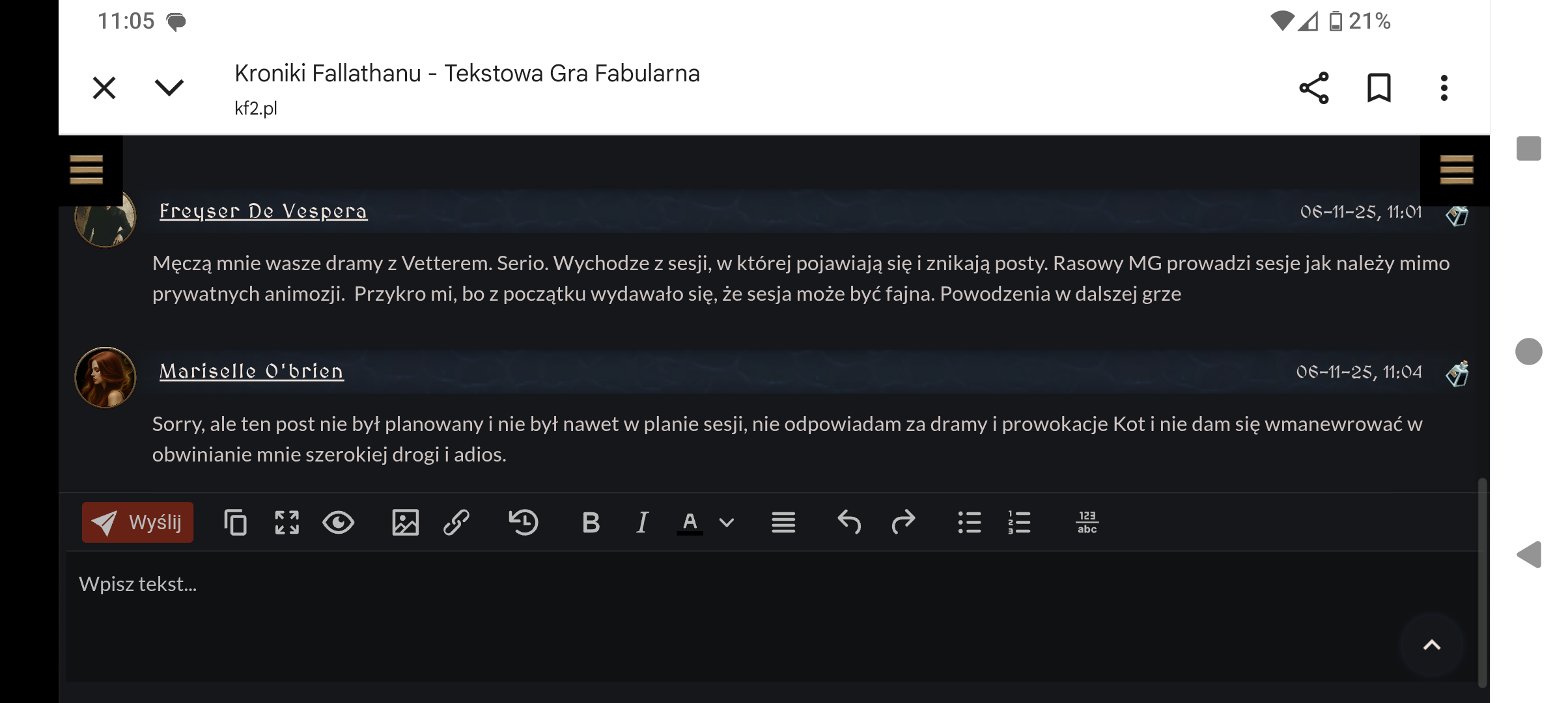Share this page via share icon
Image resolution: width=1568 pixels, height=703 pixels.
click(1313, 88)
